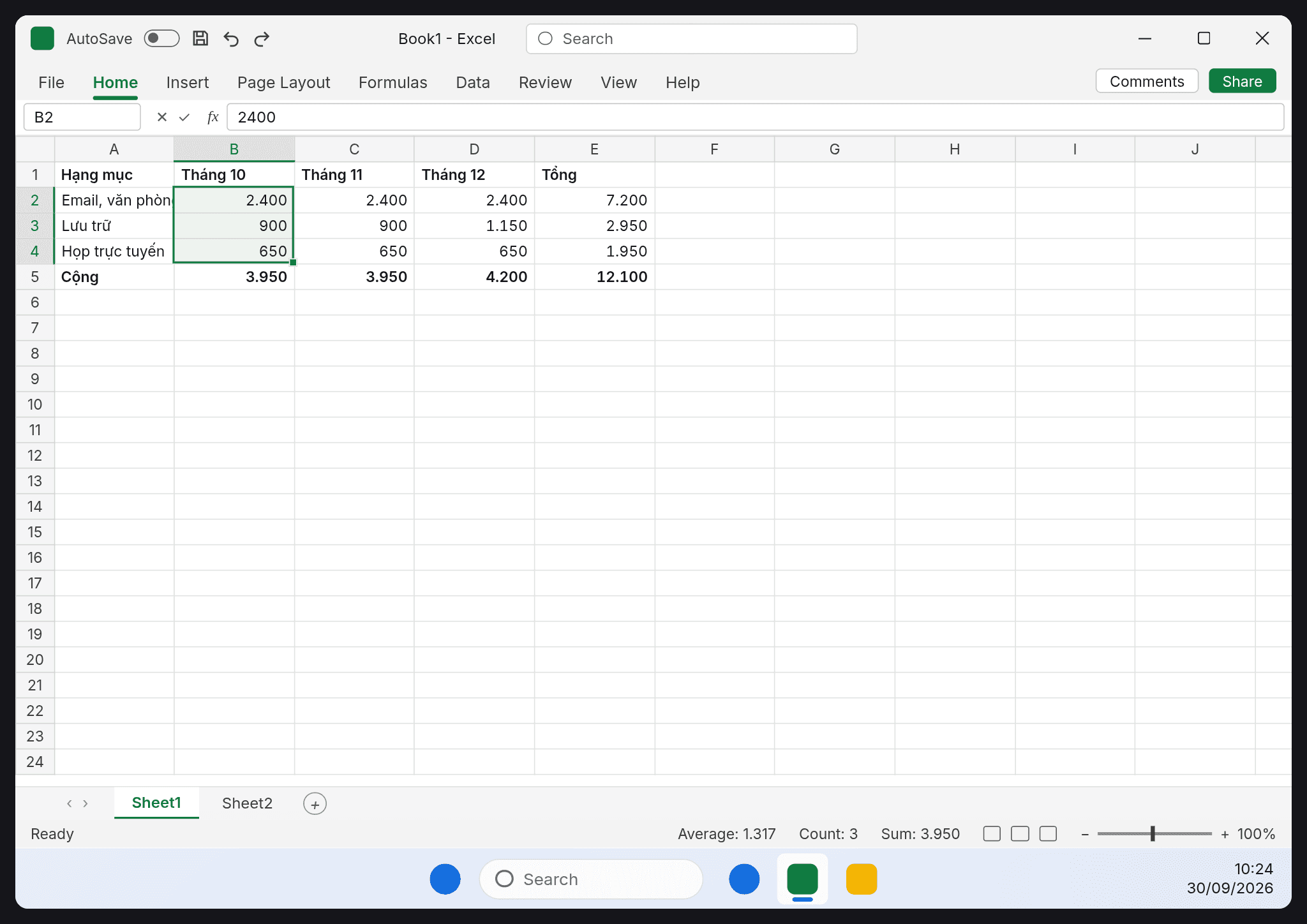
Task: Click the zoom slider handle
Action: 1153,833
